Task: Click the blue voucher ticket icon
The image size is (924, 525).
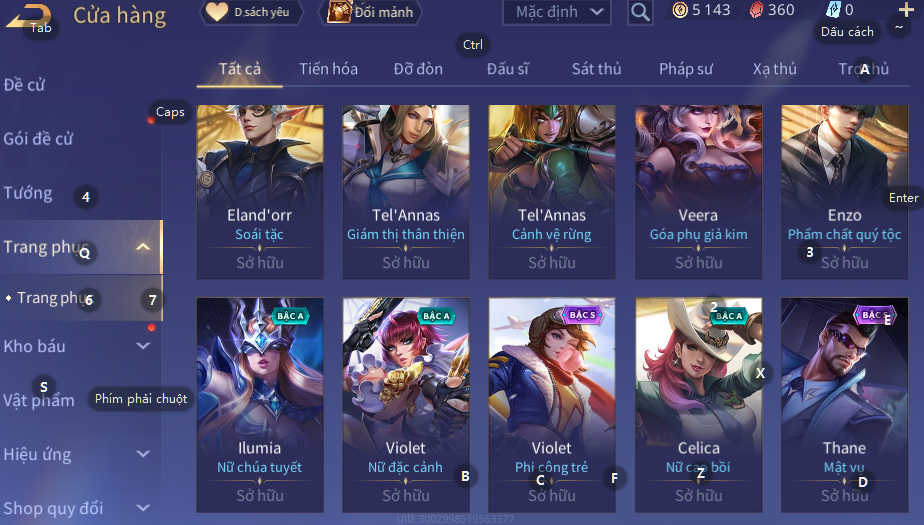Action: pos(833,9)
